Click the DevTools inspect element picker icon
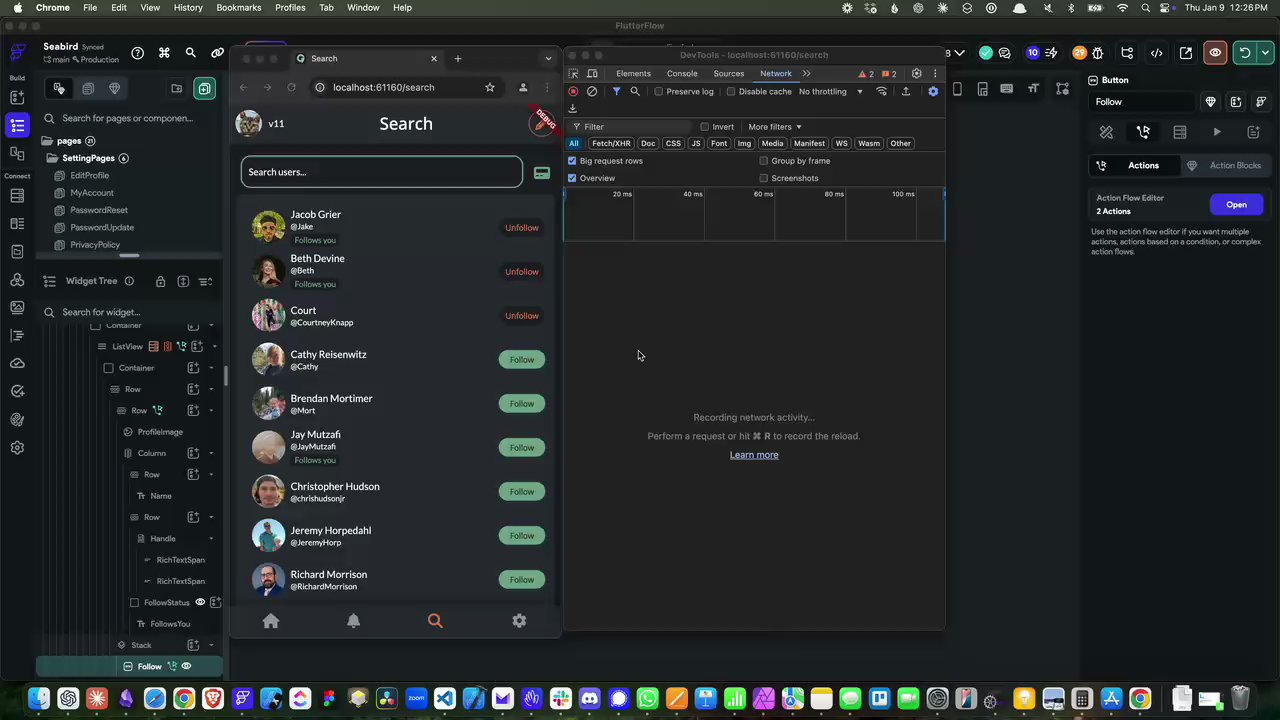 tap(574, 74)
